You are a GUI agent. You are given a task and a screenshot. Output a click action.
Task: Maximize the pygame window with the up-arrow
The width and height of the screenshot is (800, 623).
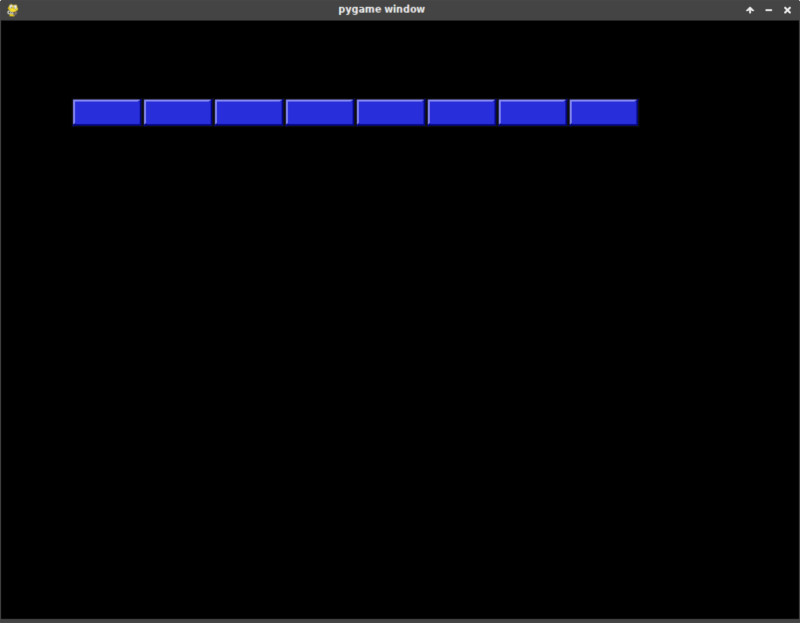pos(750,10)
